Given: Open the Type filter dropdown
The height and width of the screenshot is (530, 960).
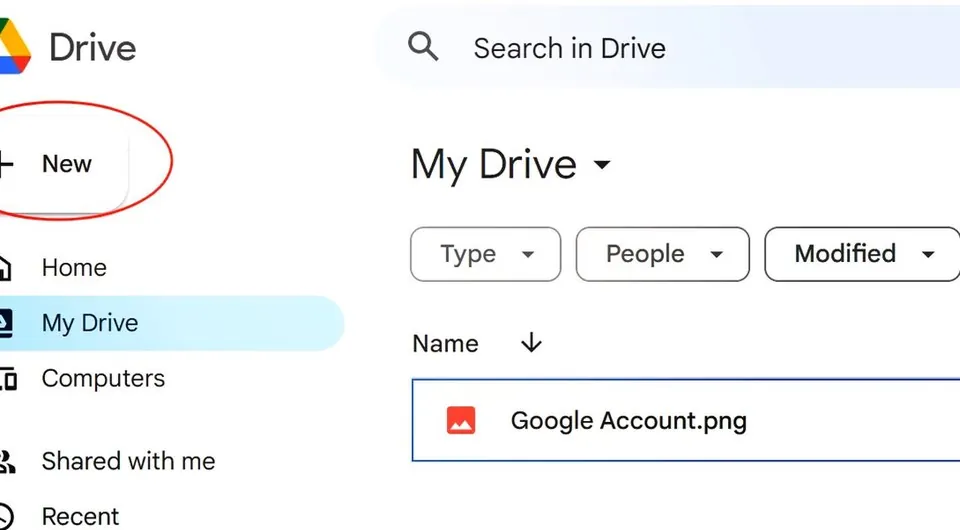Looking at the screenshot, I should pyautogui.click(x=486, y=254).
